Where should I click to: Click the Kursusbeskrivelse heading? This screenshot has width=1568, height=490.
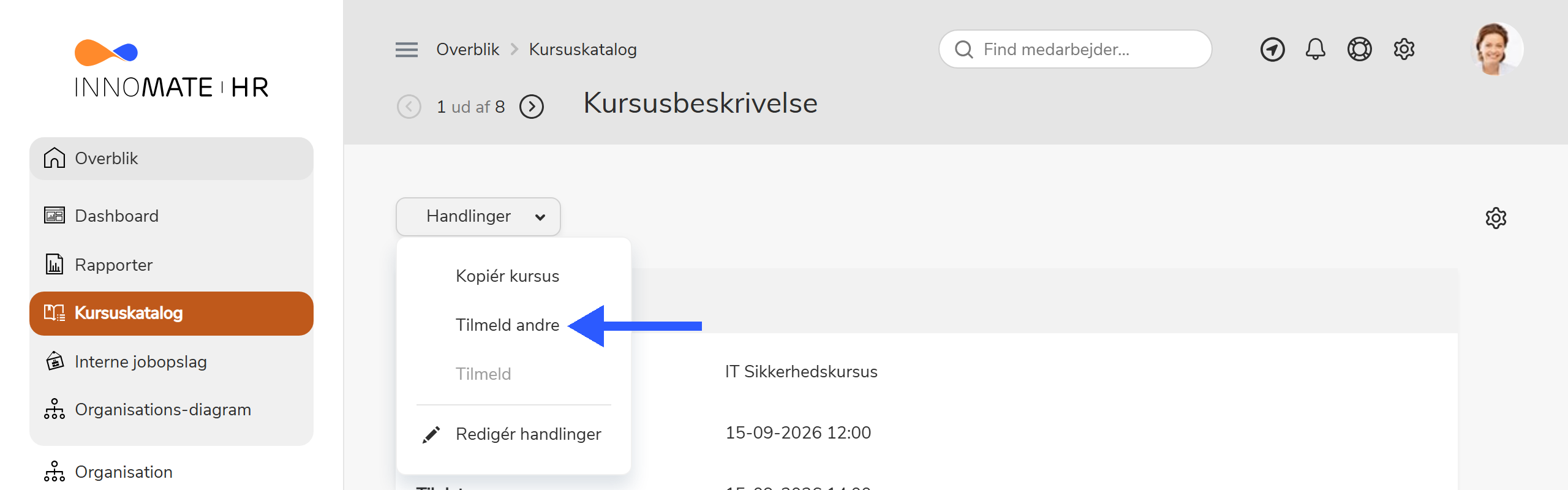pos(700,103)
